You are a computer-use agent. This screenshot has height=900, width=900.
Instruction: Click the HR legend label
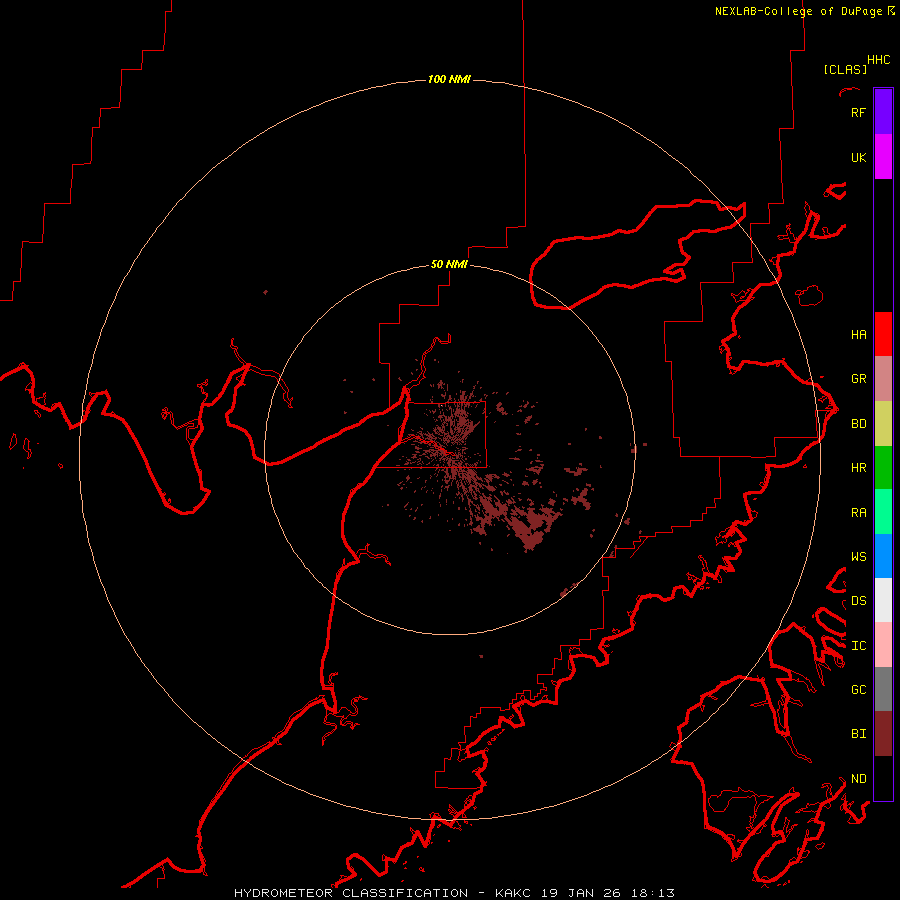pos(858,468)
